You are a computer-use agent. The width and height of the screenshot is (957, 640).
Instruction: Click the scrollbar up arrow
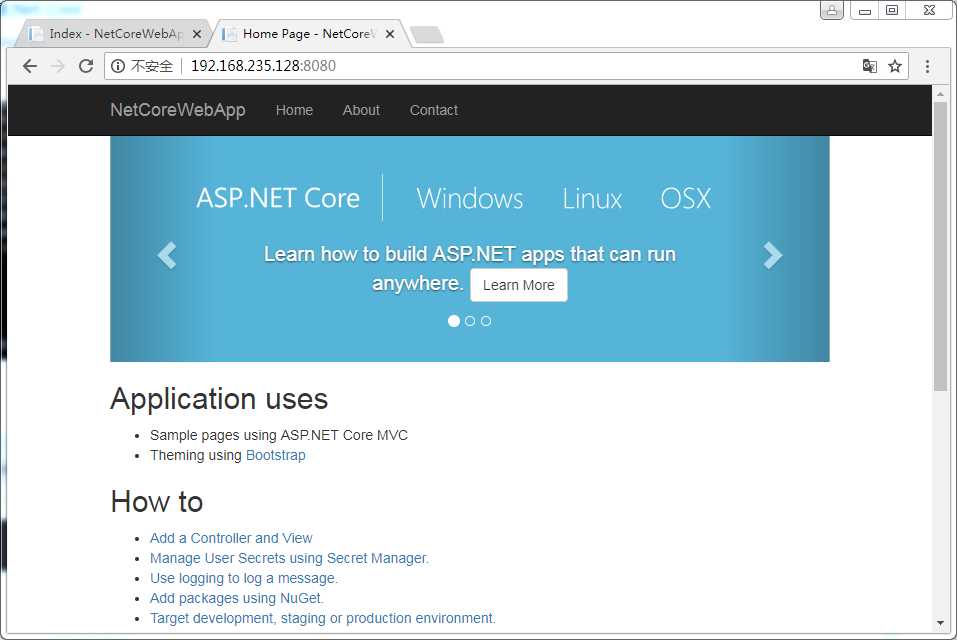tap(940, 95)
